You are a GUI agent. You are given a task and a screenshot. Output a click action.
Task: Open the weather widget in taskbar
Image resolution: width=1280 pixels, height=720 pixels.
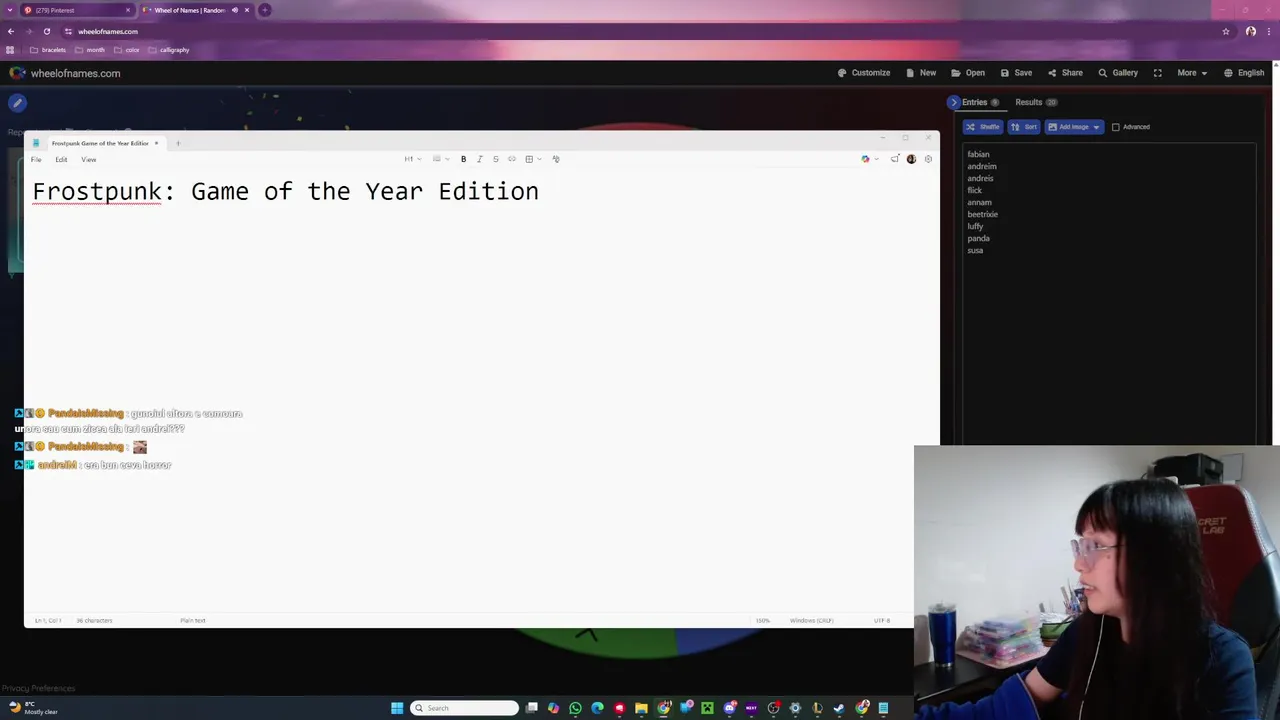pyautogui.click(x=32, y=708)
